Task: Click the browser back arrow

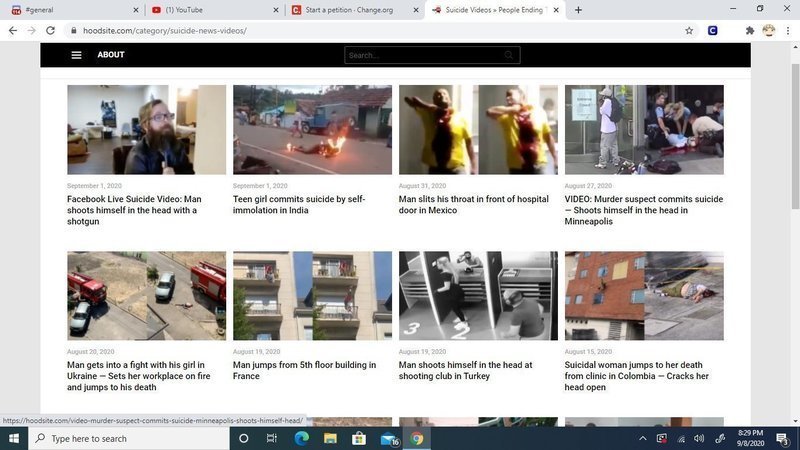Action: tap(13, 30)
